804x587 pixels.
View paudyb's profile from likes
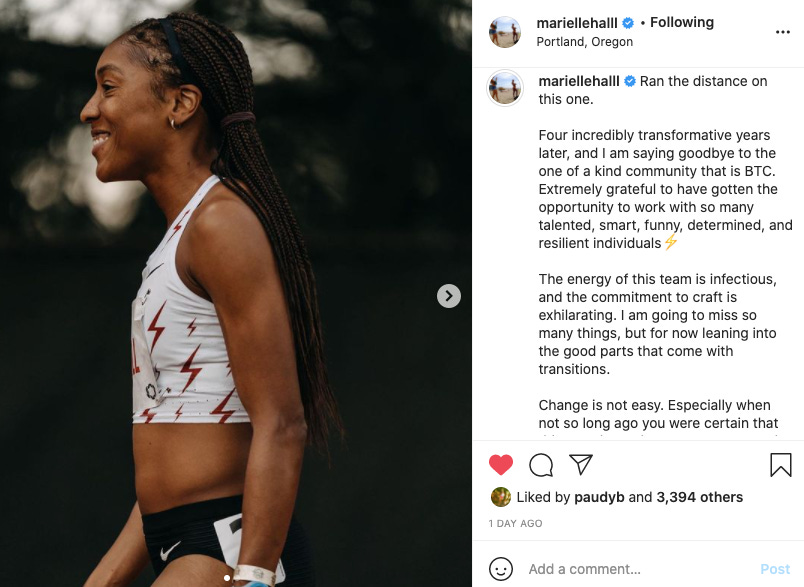(x=599, y=497)
